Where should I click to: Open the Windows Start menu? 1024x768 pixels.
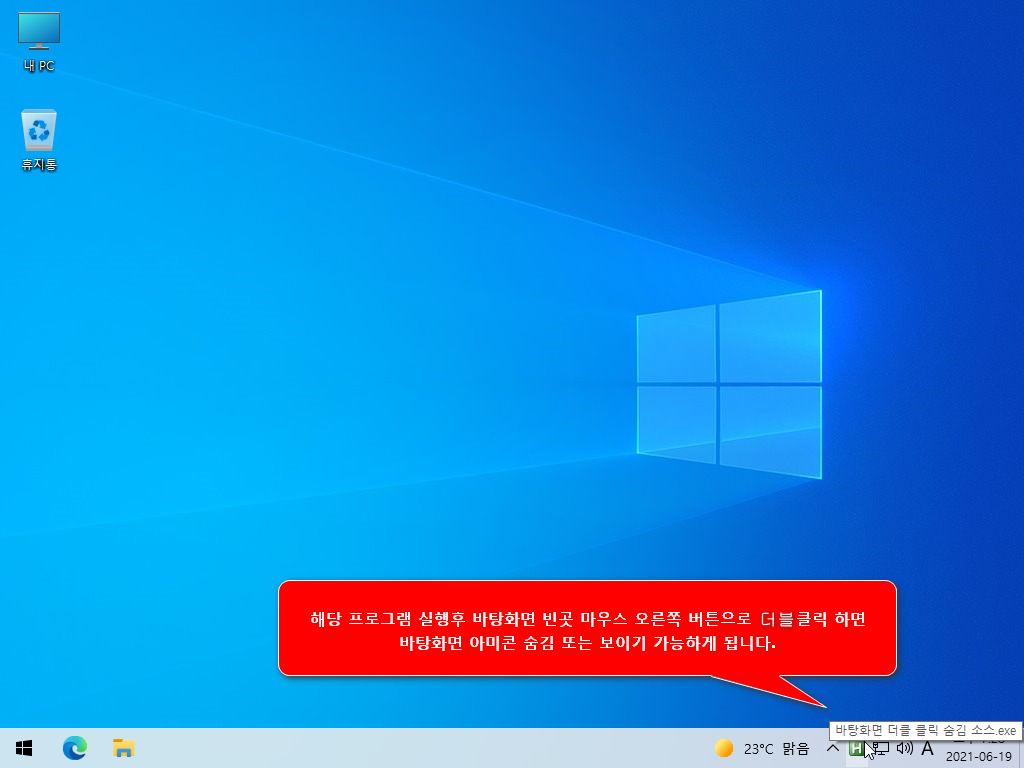(24, 748)
